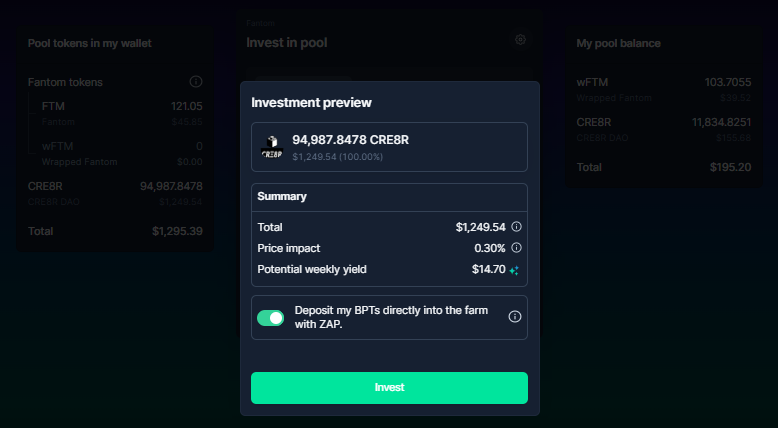The height and width of the screenshot is (428, 778).
Task: Click the Potential weekly yield label
Action: pos(312,269)
